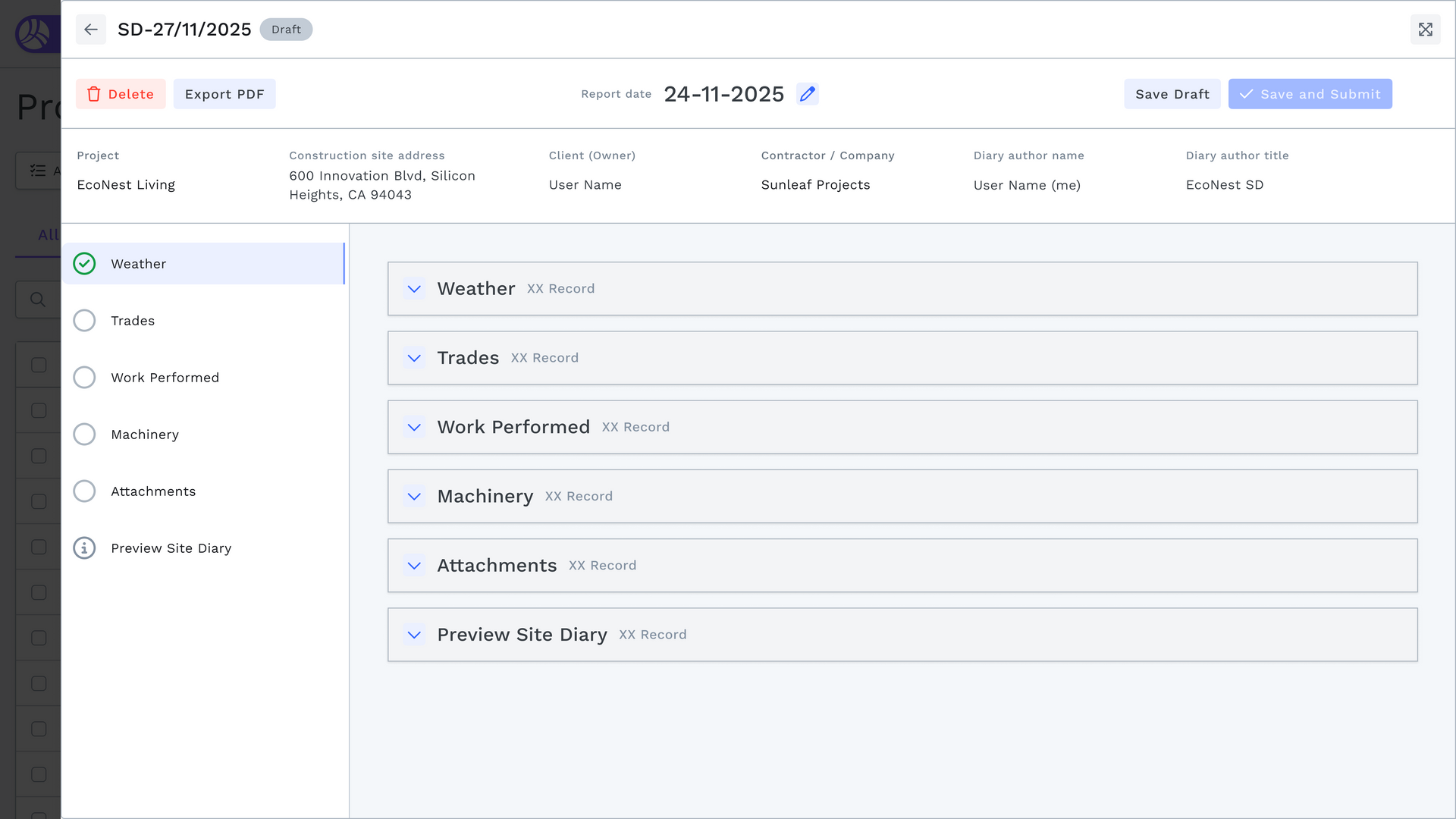
Task: Click Save and Submit button
Action: [x=1310, y=94]
